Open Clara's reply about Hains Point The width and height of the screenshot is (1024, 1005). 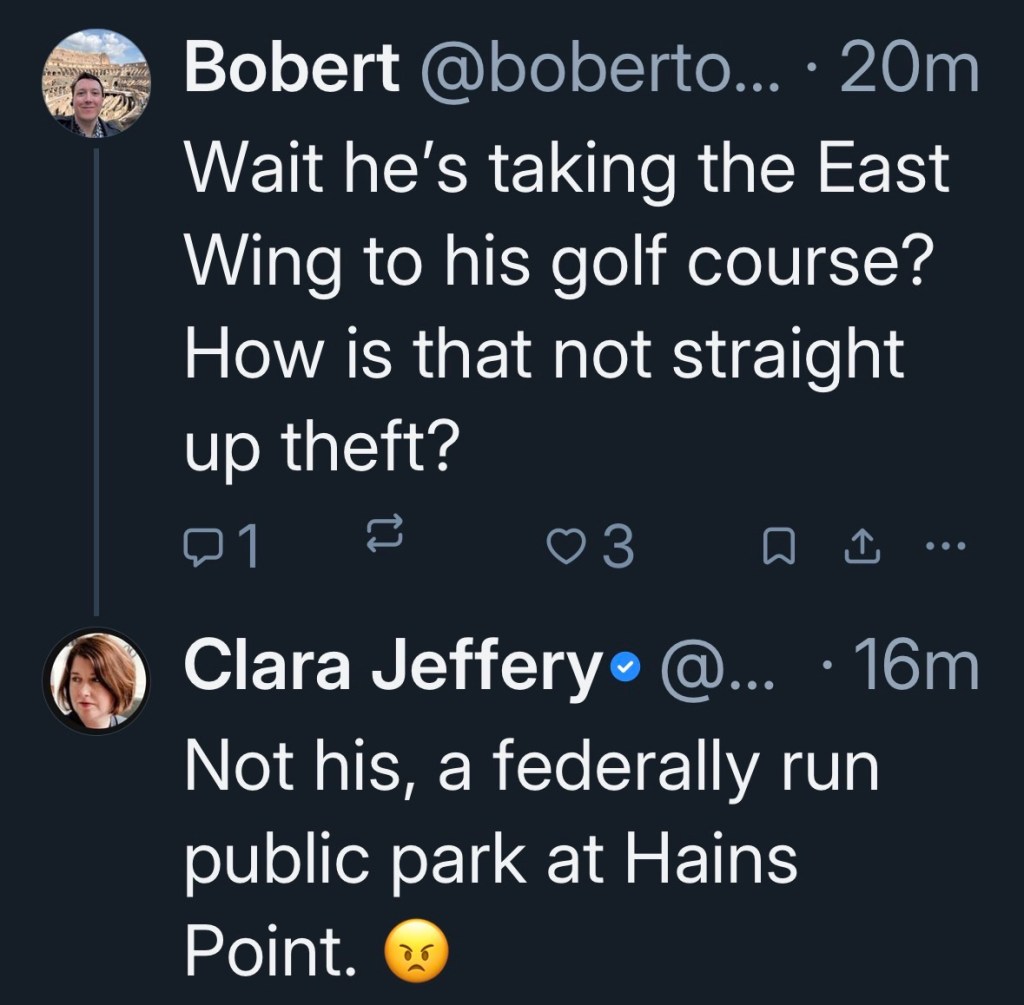pos(530,860)
